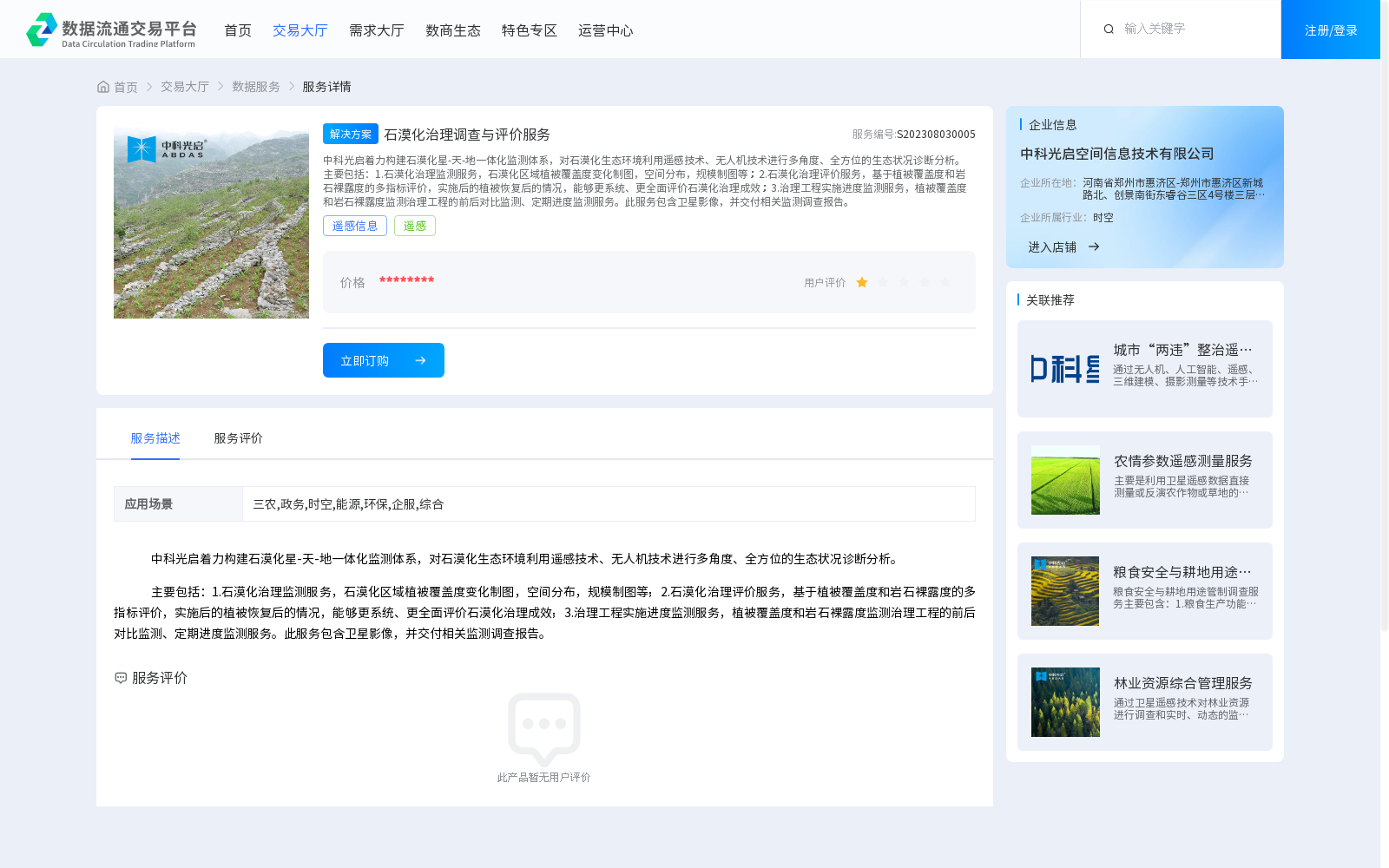1389x868 pixels.
Task: Click the 立即订购 button
Action: [384, 360]
